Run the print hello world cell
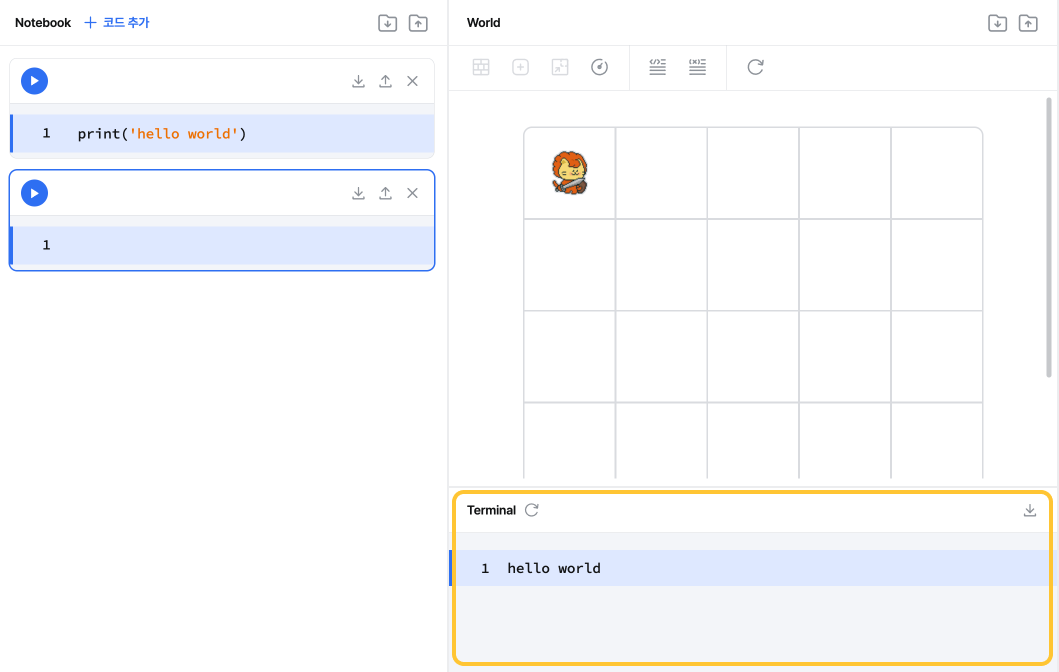Image resolution: width=1059 pixels, height=672 pixels. pos(34,81)
